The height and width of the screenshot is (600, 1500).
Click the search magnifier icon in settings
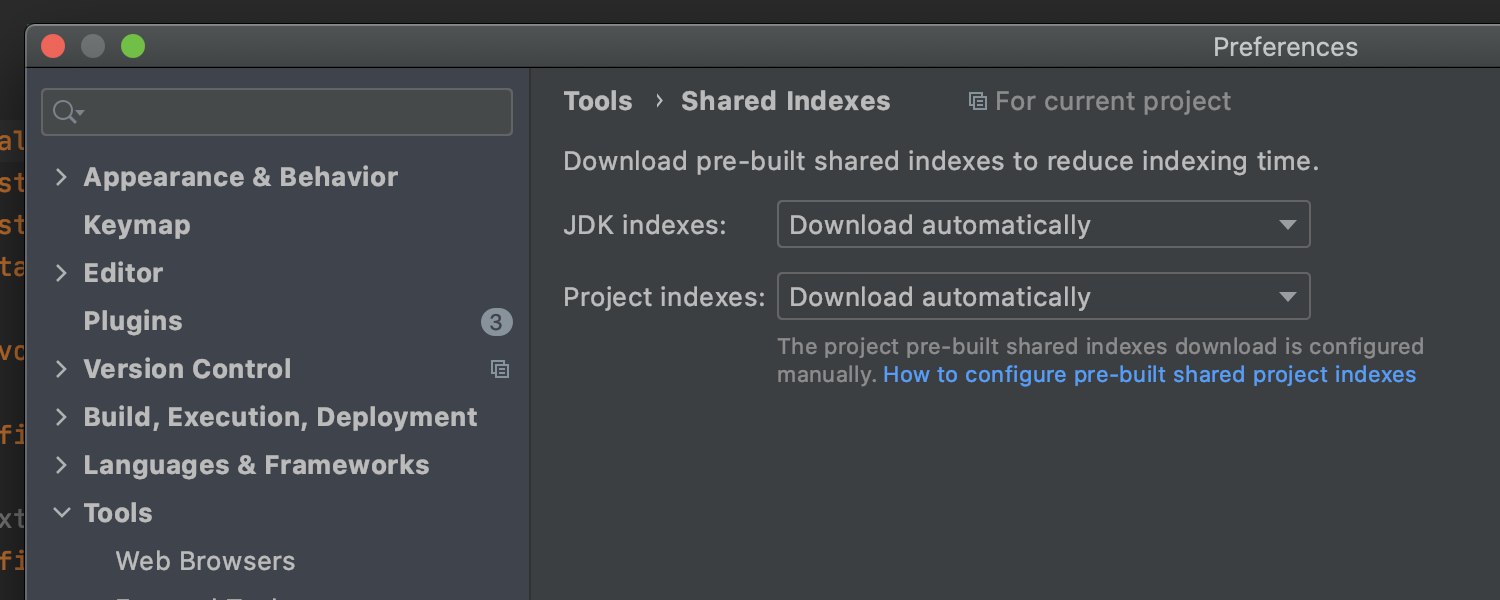(67, 112)
